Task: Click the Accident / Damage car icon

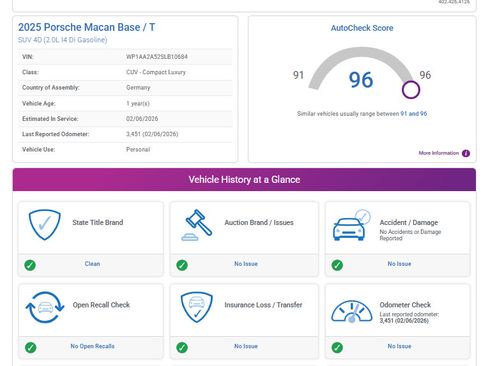Action: [351, 225]
